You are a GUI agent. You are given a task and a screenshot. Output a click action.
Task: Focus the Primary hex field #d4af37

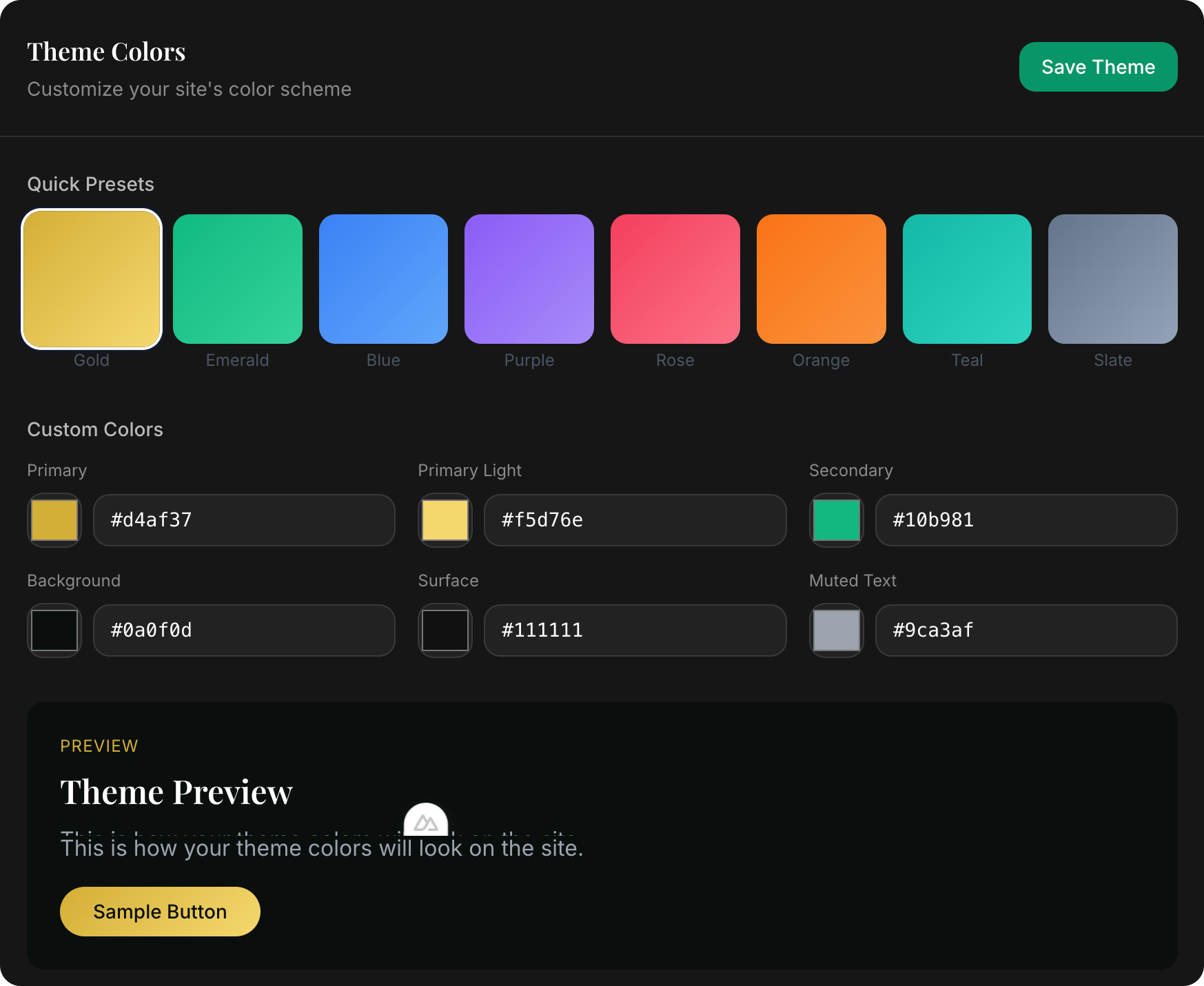[x=244, y=520]
